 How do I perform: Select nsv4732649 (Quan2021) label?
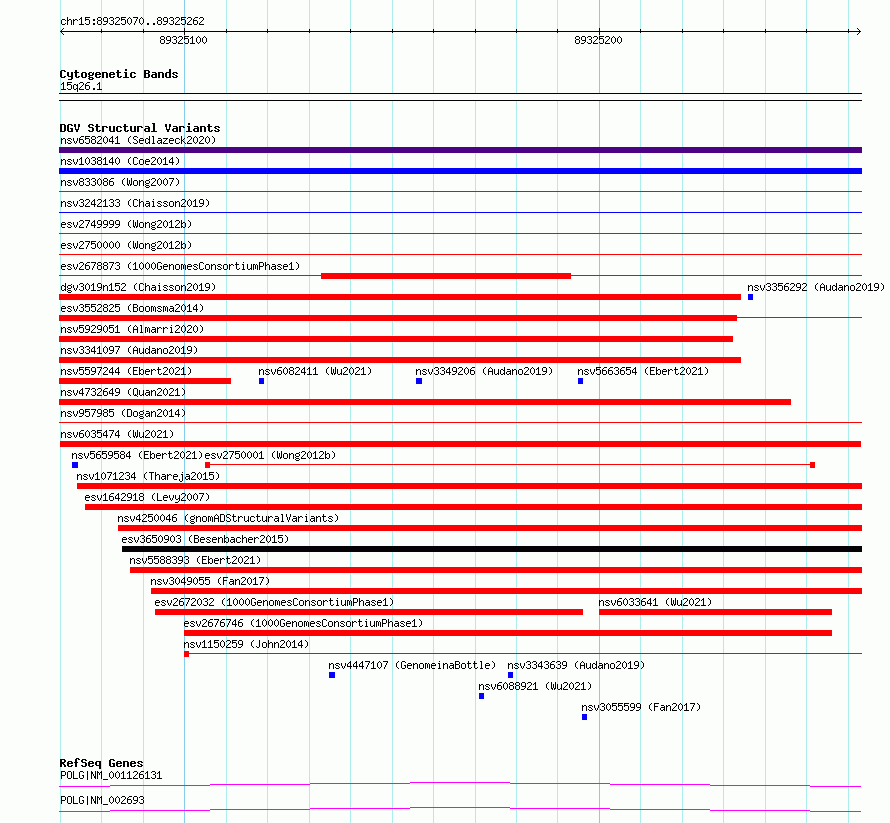point(123,392)
